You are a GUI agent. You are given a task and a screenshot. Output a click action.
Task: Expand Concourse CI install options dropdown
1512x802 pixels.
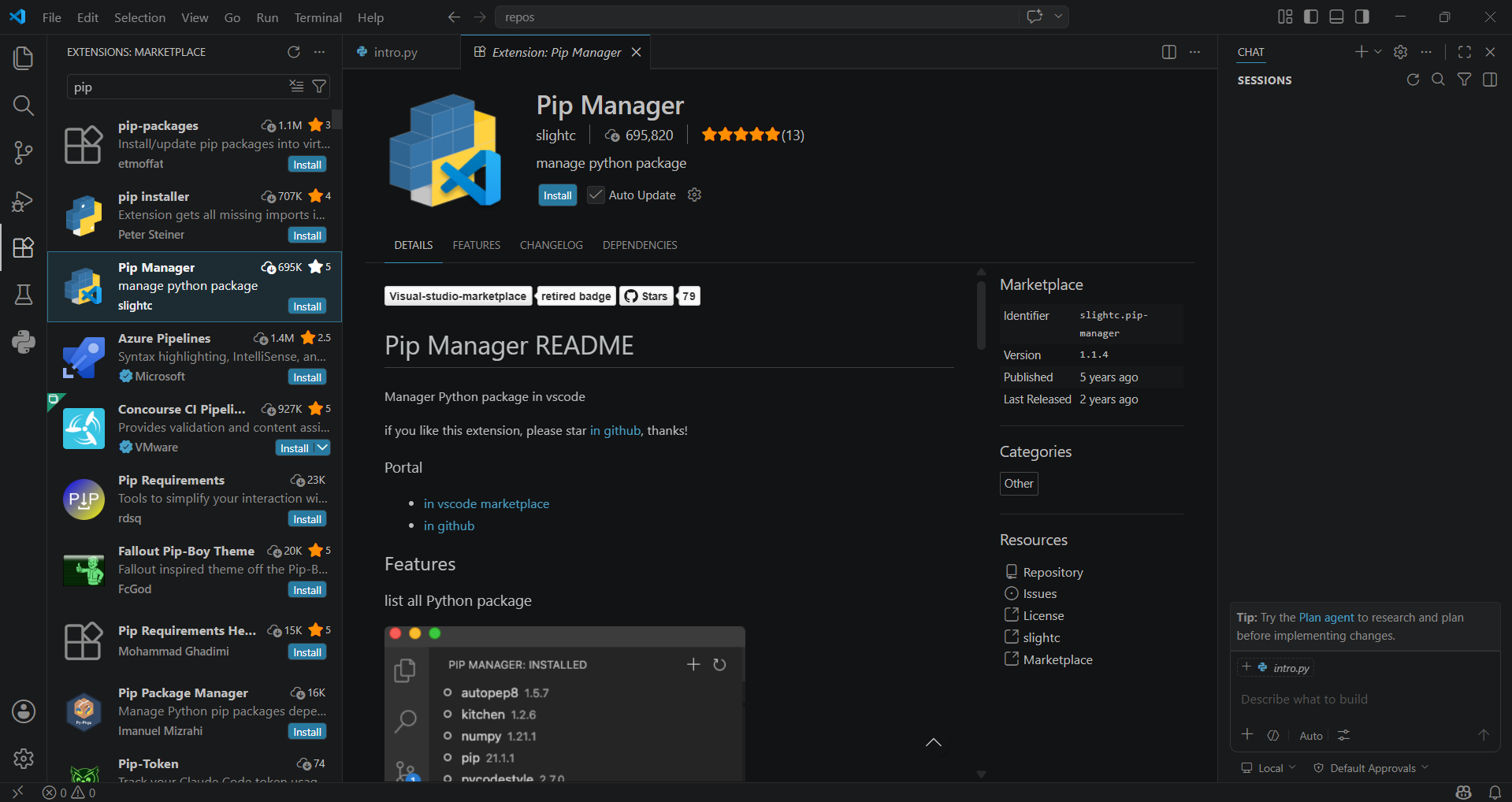click(322, 447)
